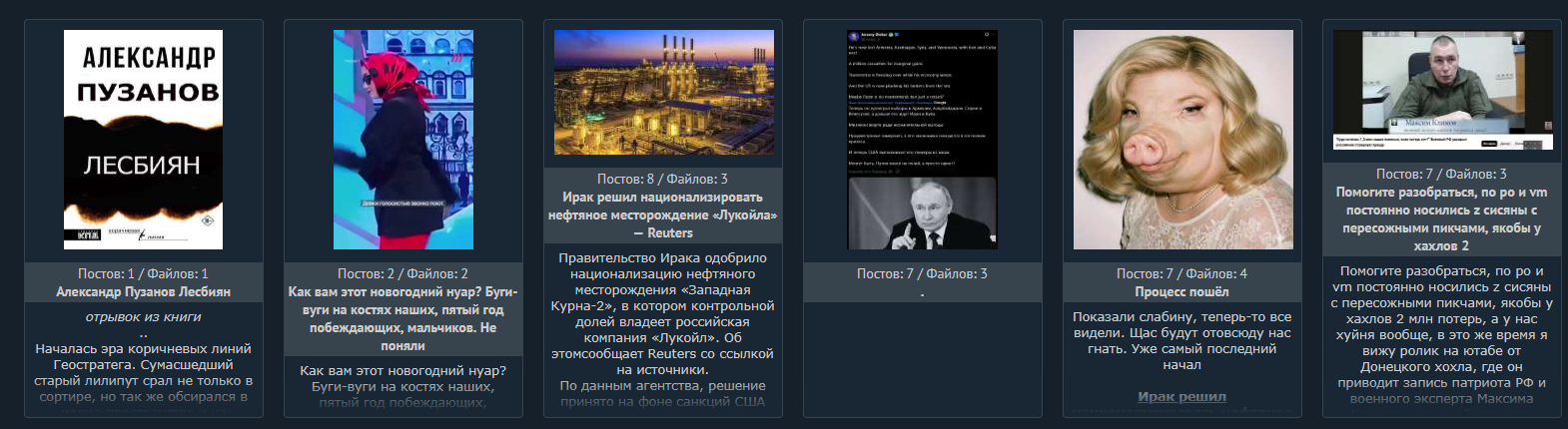Select the italic «отрывок из книги» text
The height and width of the screenshot is (429, 1568).
pos(143,317)
